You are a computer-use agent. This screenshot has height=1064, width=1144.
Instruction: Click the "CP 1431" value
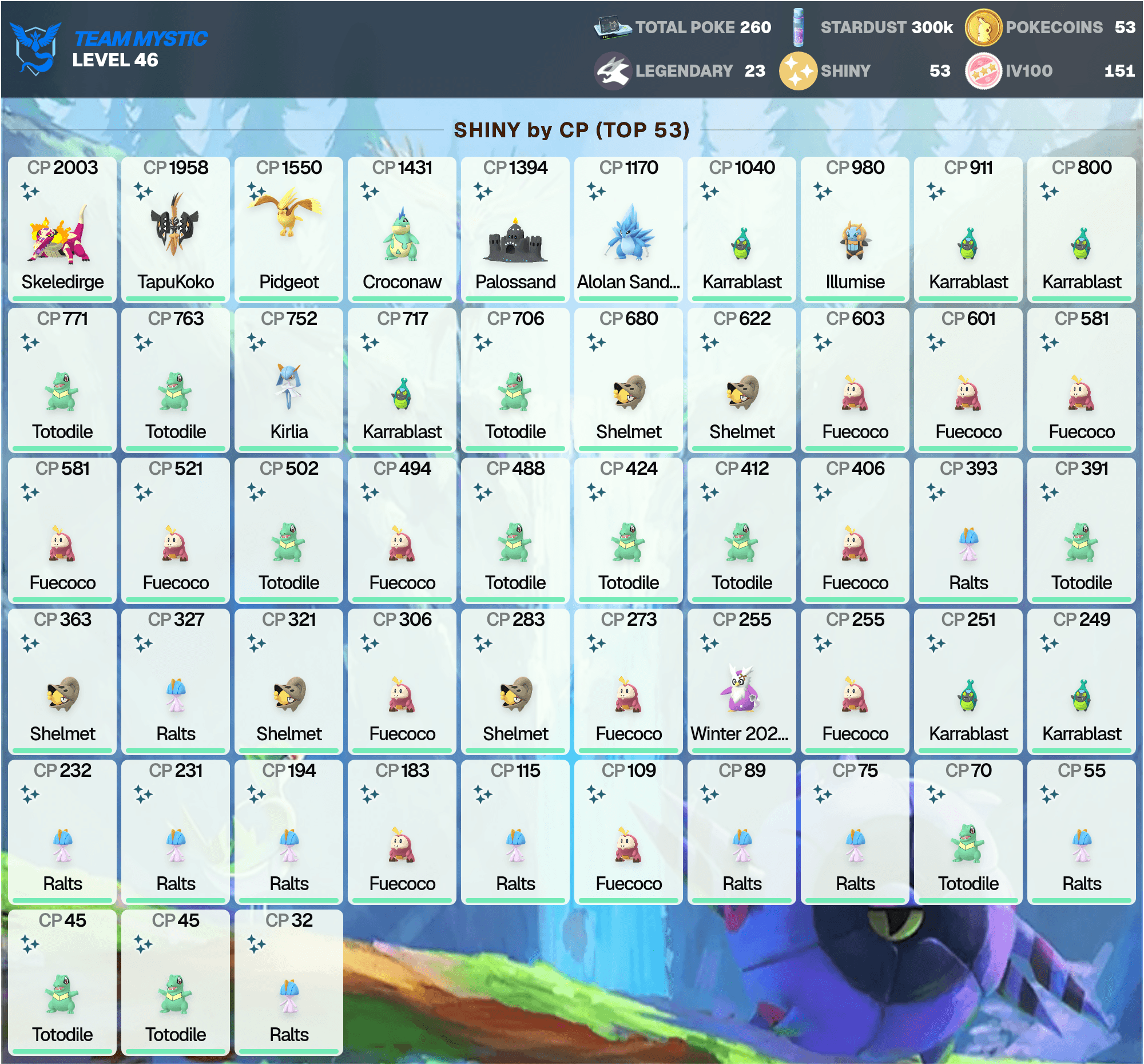402,168
